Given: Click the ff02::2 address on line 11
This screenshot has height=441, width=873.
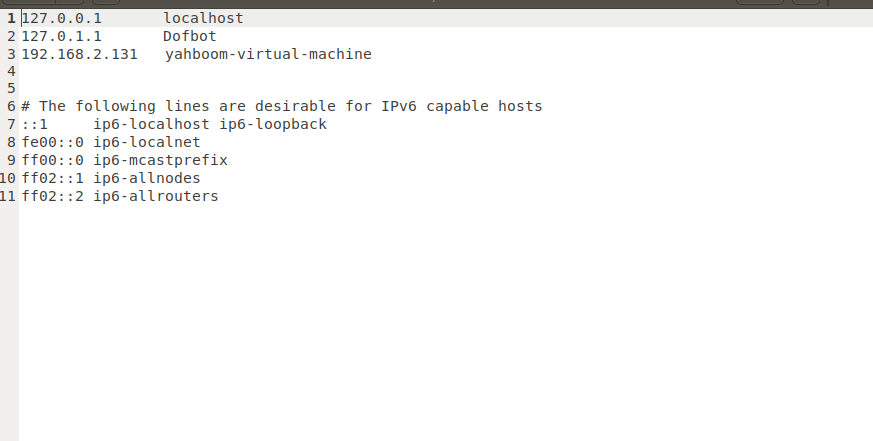Looking at the screenshot, I should pos(52,196).
